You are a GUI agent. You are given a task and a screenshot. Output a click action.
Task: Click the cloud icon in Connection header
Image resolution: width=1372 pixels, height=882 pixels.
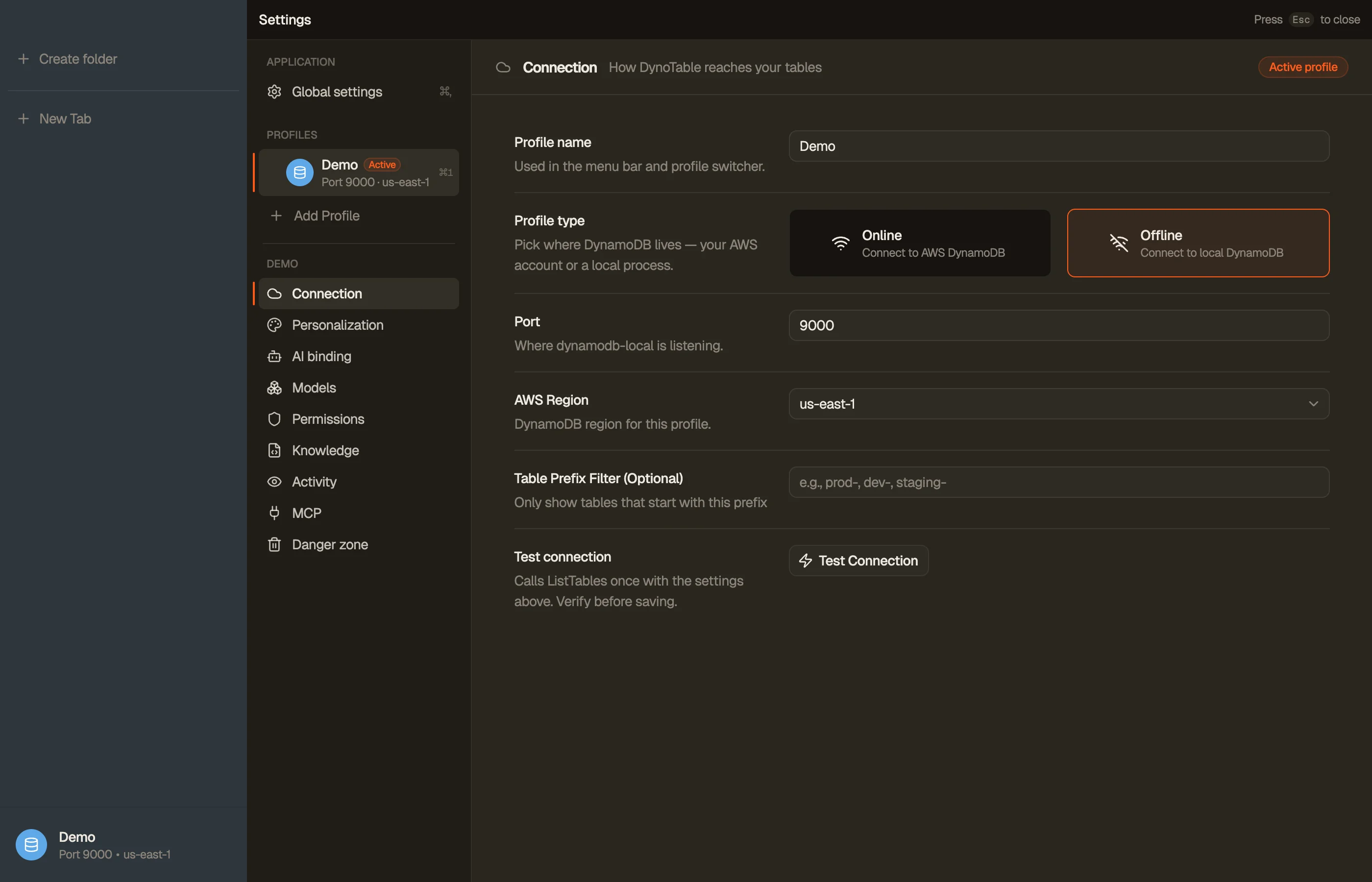(x=503, y=68)
